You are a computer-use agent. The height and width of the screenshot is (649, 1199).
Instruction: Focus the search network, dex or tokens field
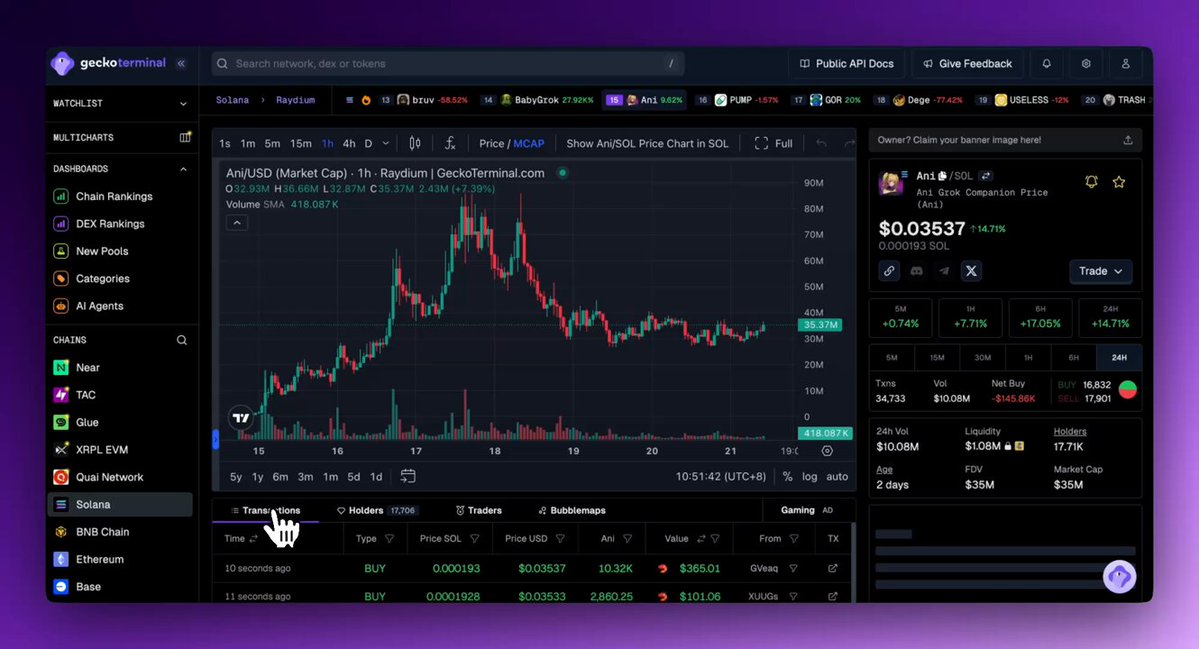[x=448, y=63]
